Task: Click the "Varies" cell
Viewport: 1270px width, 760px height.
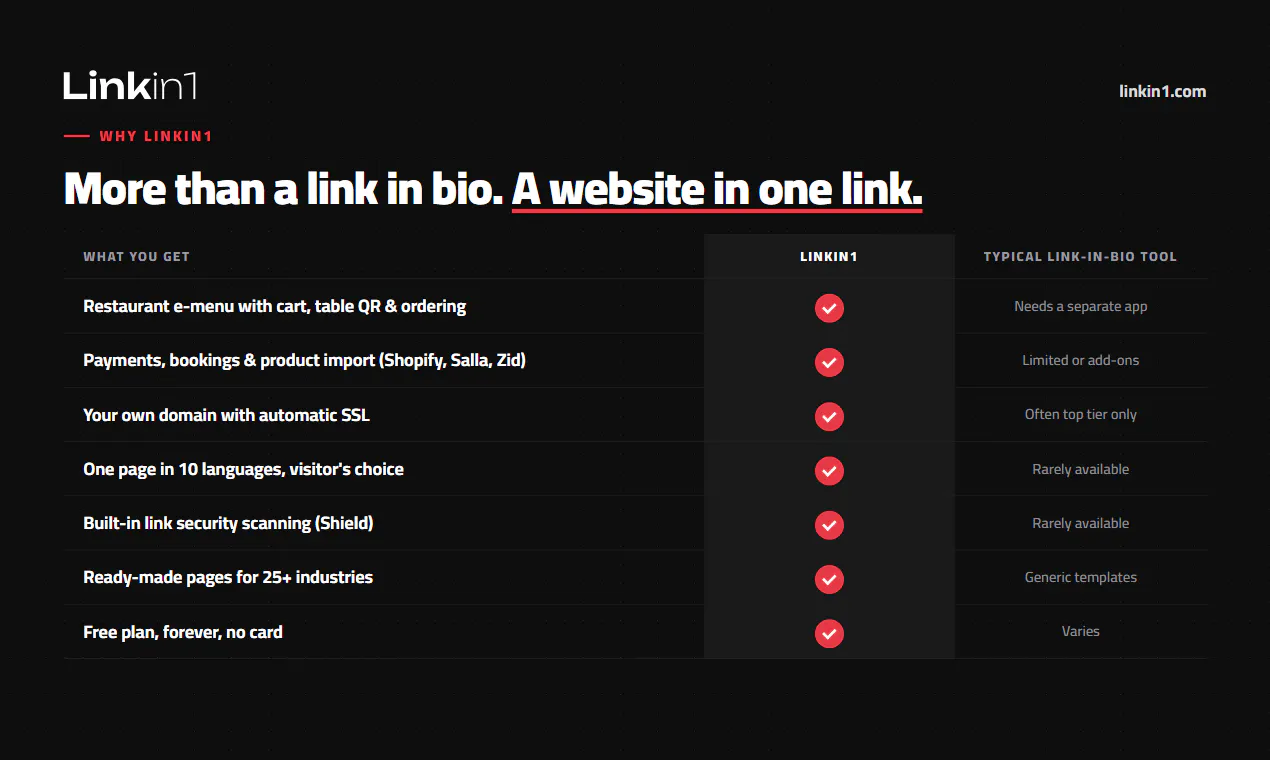Action: [1081, 631]
